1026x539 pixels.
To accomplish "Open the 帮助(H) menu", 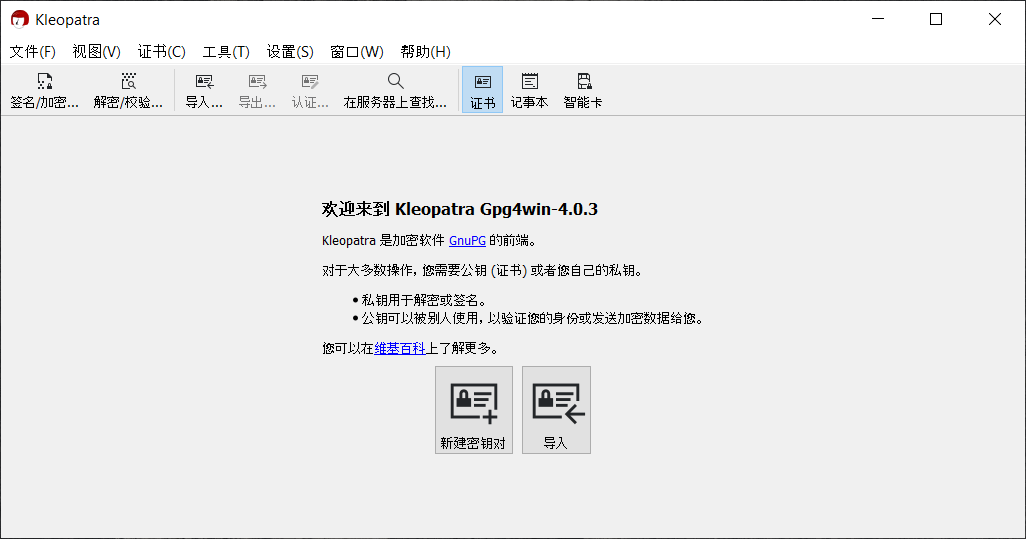I will 425,52.
